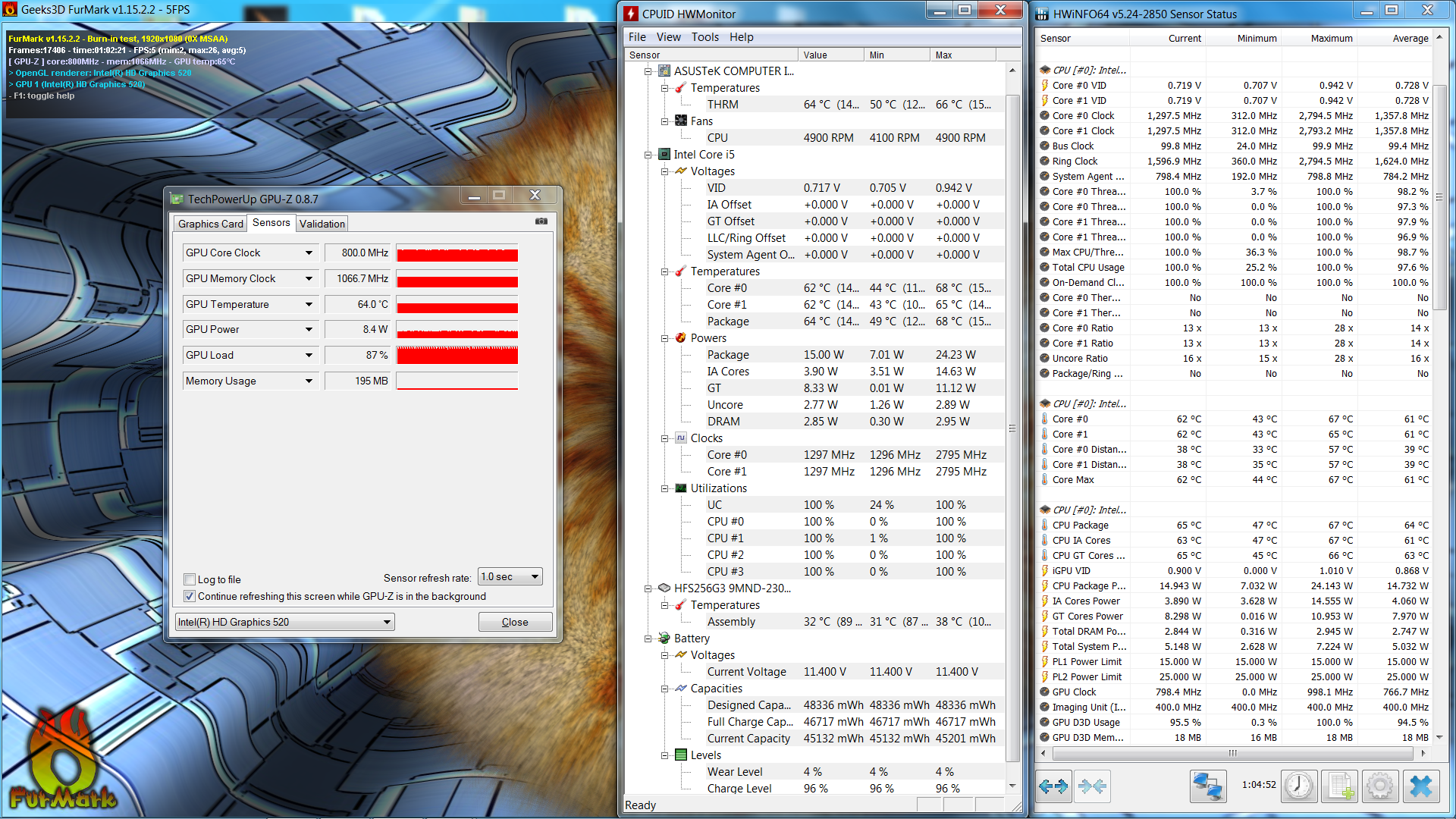The width and height of the screenshot is (1456, 819).
Task: Click the HWiNFO64 title bar icon
Action: click(1043, 14)
